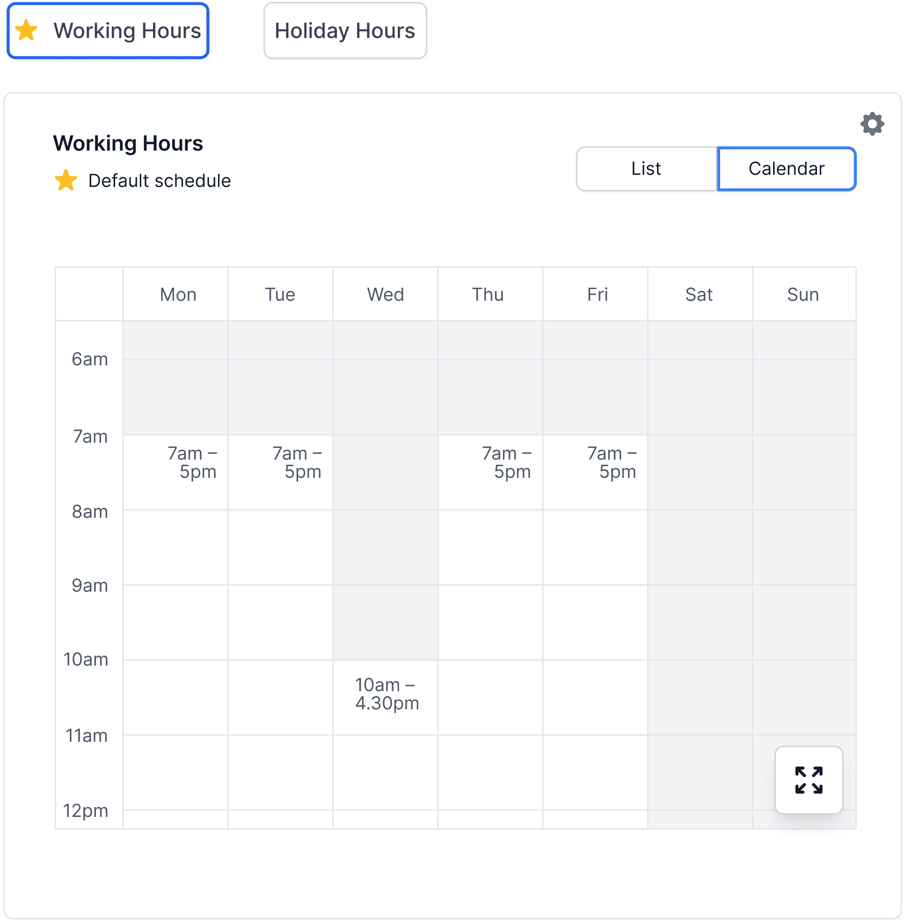This screenshot has width=905, height=924.
Task: Click the star on Working Hours tab
Action: (27, 30)
